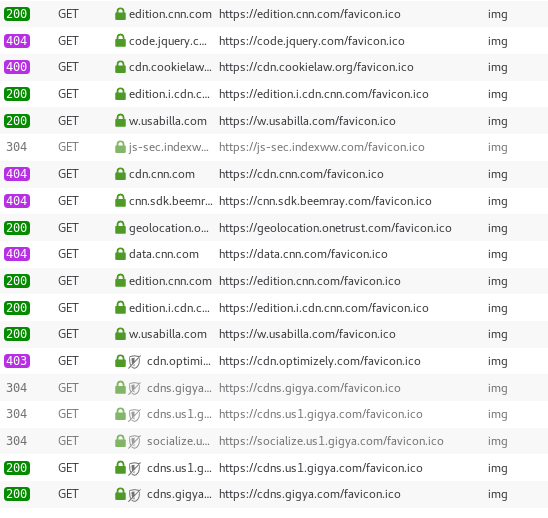Click the lock icon in cdn.optimizely row
This screenshot has width=548, height=518.
(120, 361)
